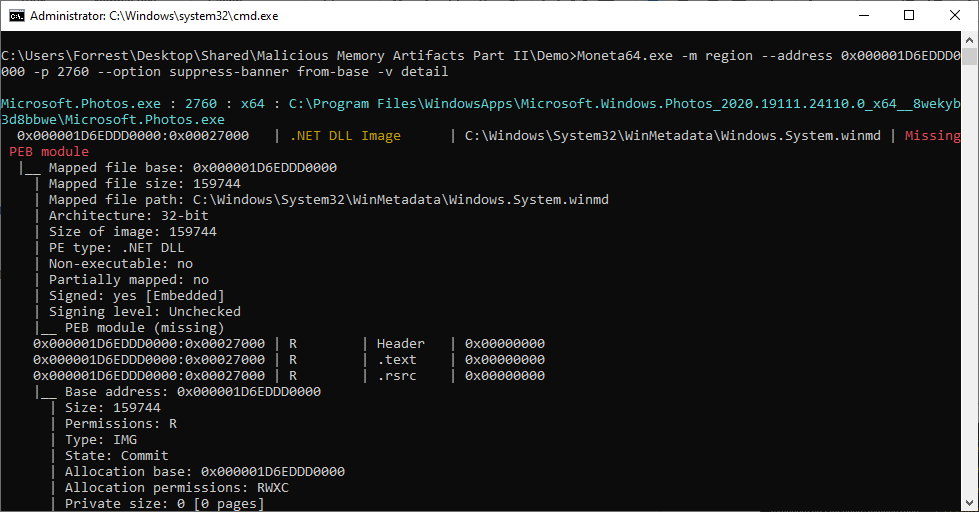979x512 pixels.
Task: Click the 'Mapped file path' line
Action: (328, 200)
